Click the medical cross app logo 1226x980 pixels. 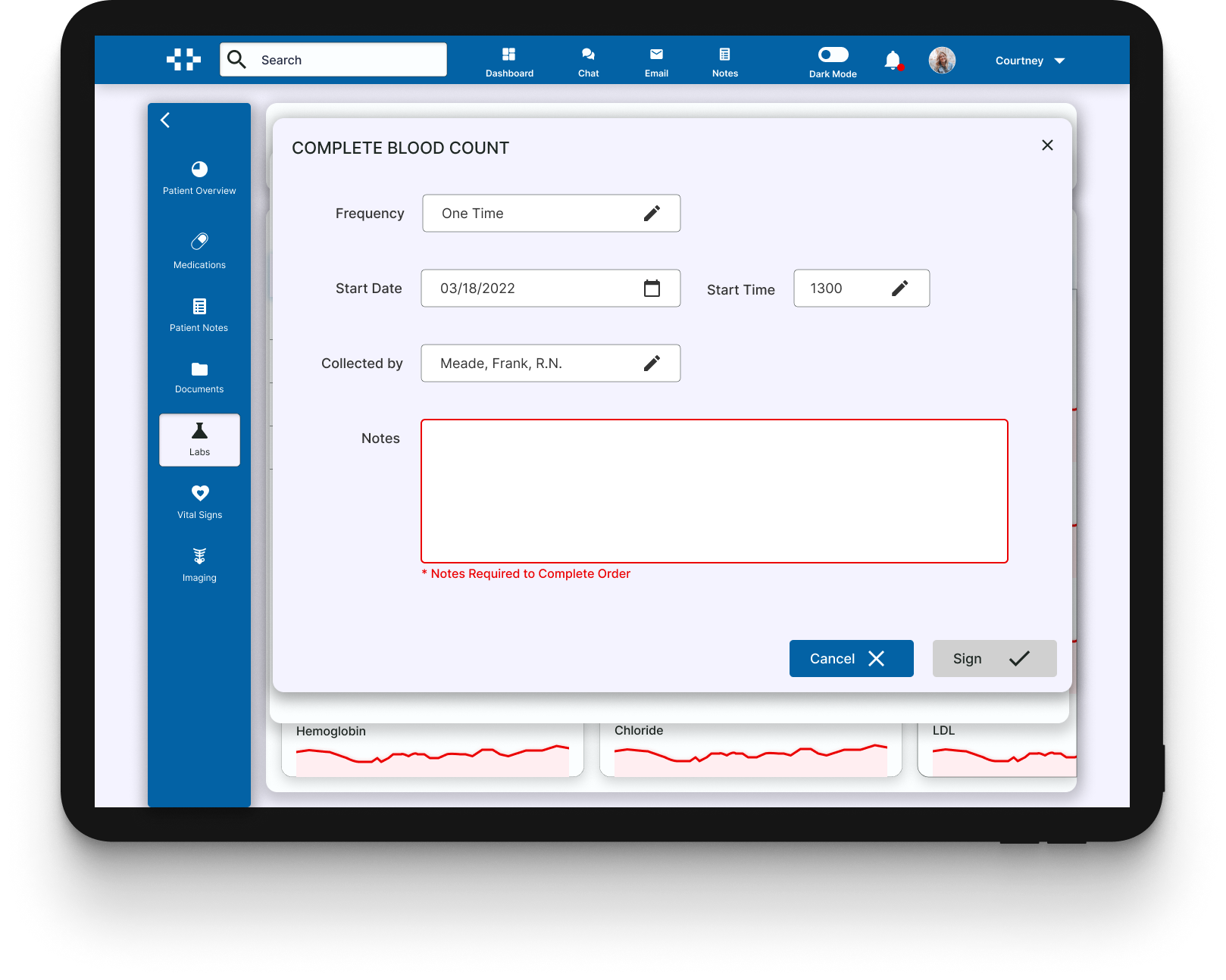pyautogui.click(x=183, y=59)
